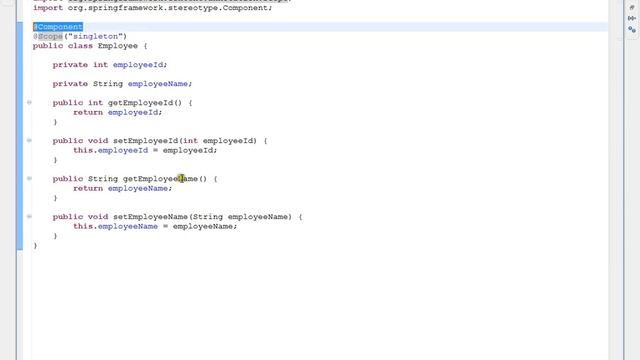The height and width of the screenshot is (360, 640).
Task: Collapse the setEmployeeName(String employeeName) fold marker
Action: tap(29, 216)
